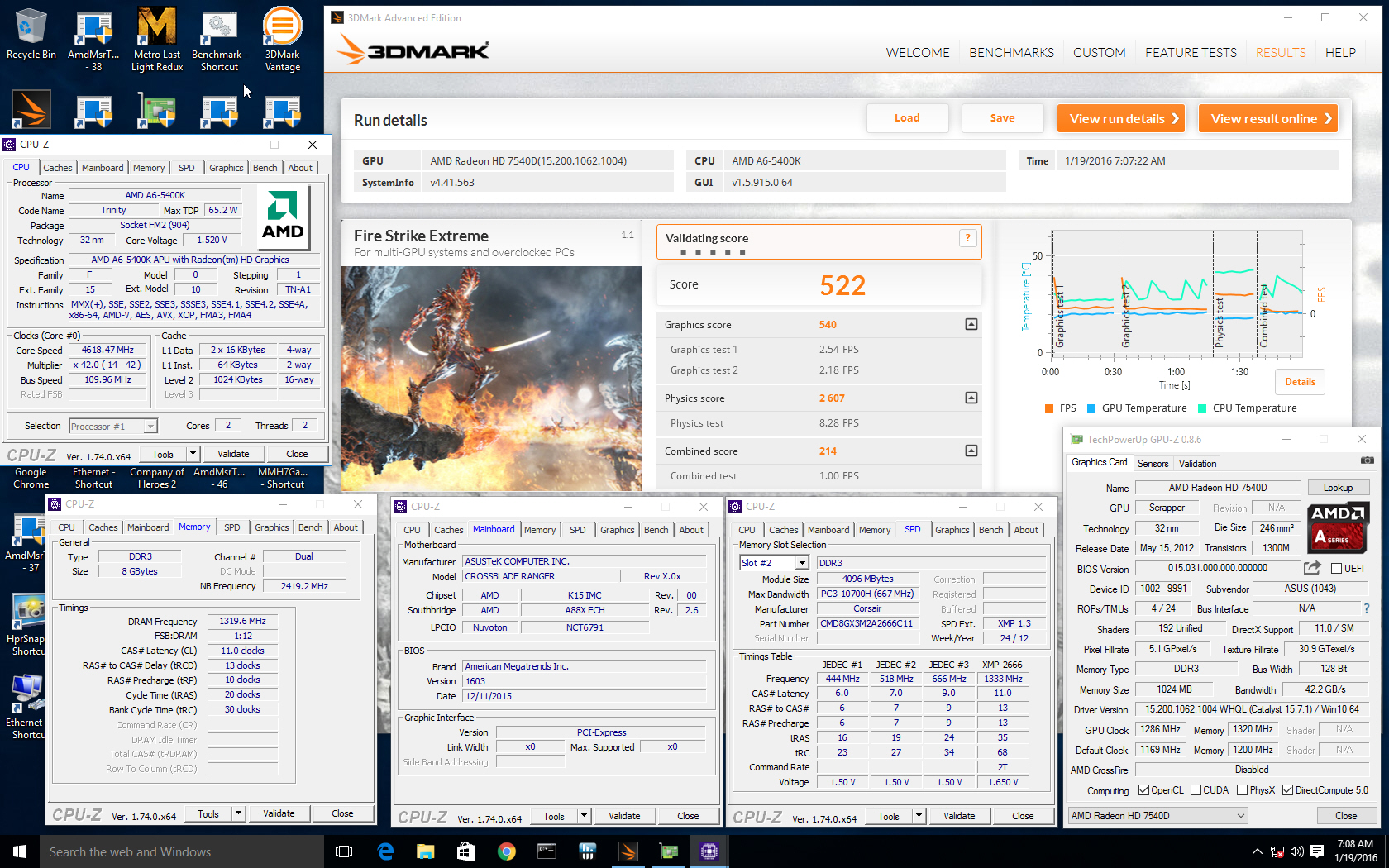Toggle the UEFI checkbox in GPU-Z

(1336, 568)
